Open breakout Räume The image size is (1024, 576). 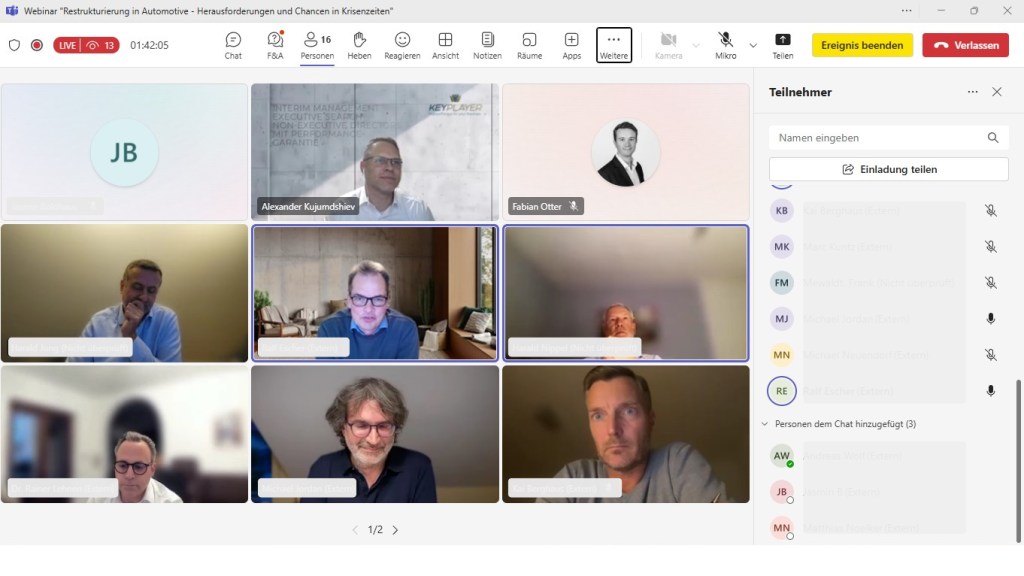529,45
